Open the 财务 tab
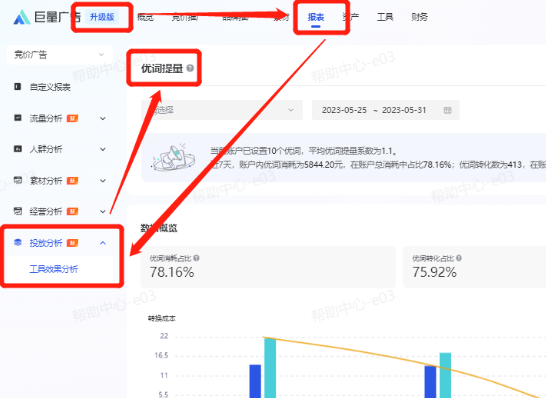Screen dimensions: 546x398 419,17
